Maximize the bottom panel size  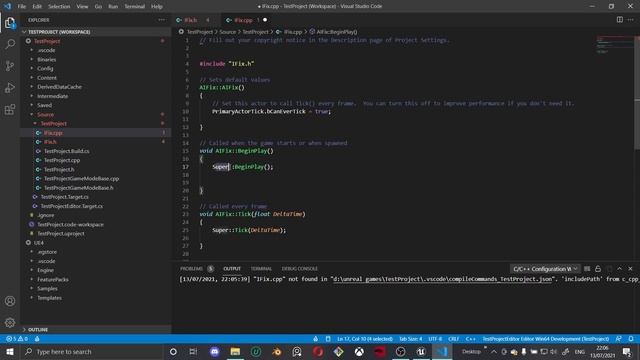620,269
